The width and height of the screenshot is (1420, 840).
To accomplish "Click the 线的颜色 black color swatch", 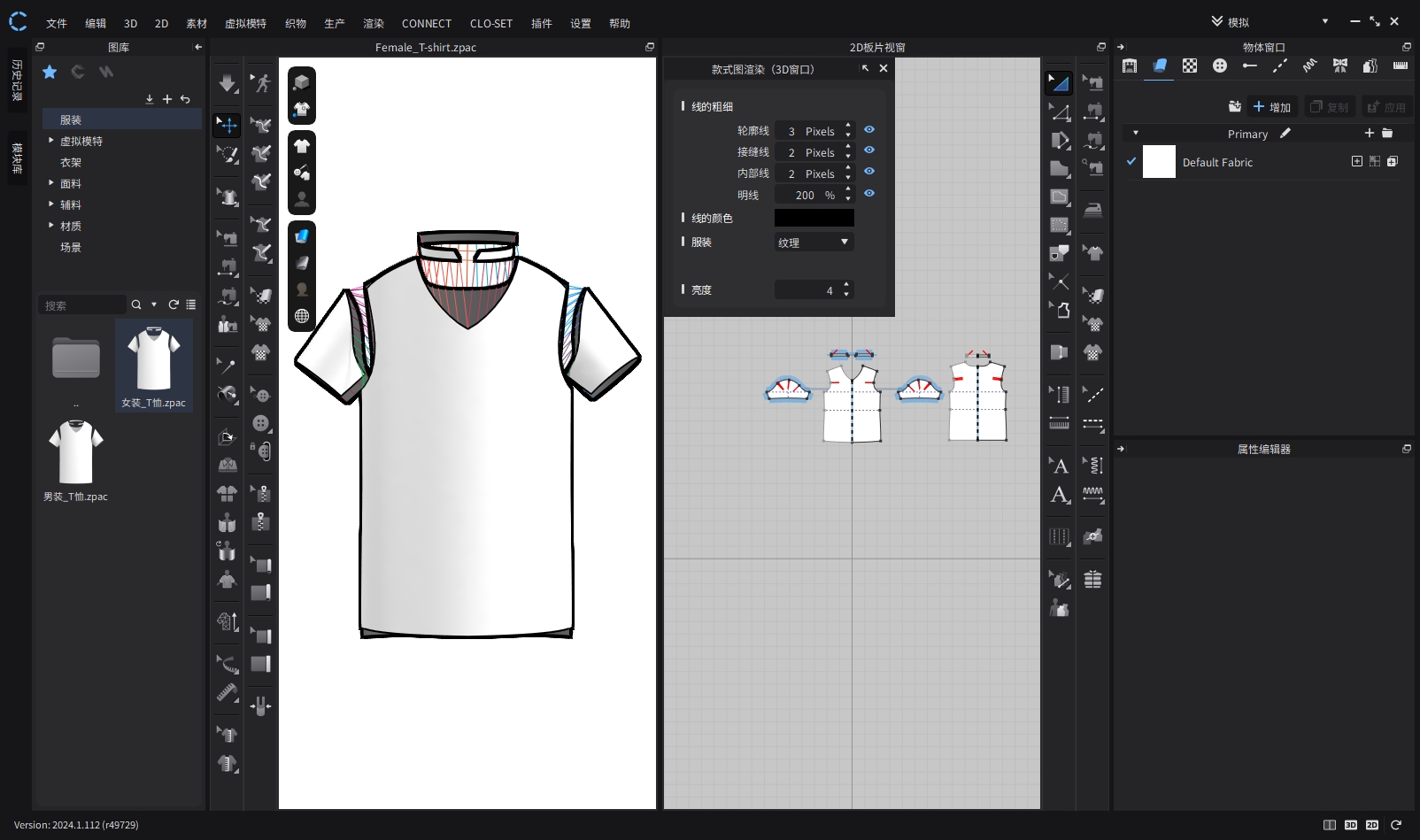I will (814, 218).
